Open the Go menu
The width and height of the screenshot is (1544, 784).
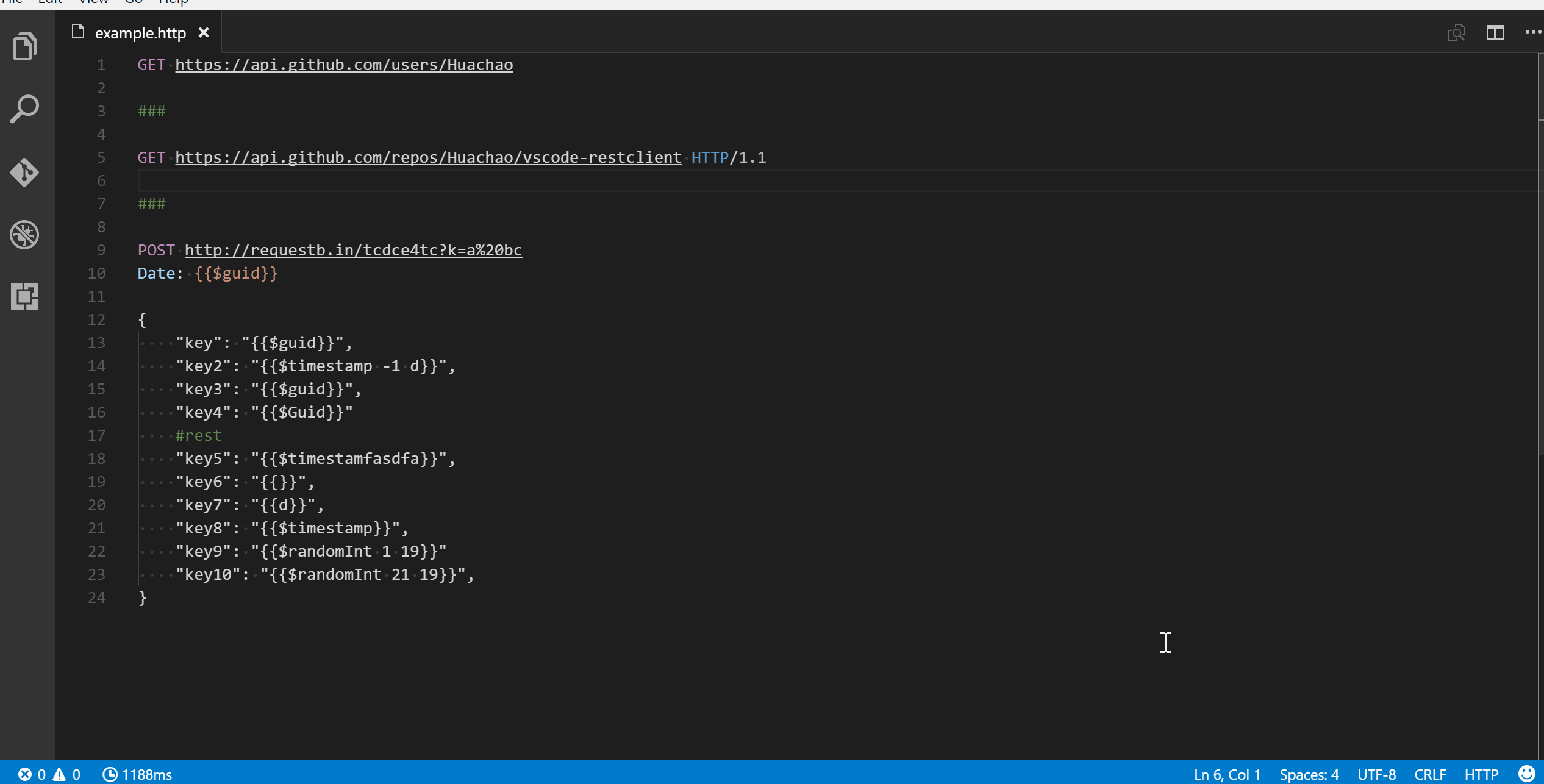coord(134,2)
